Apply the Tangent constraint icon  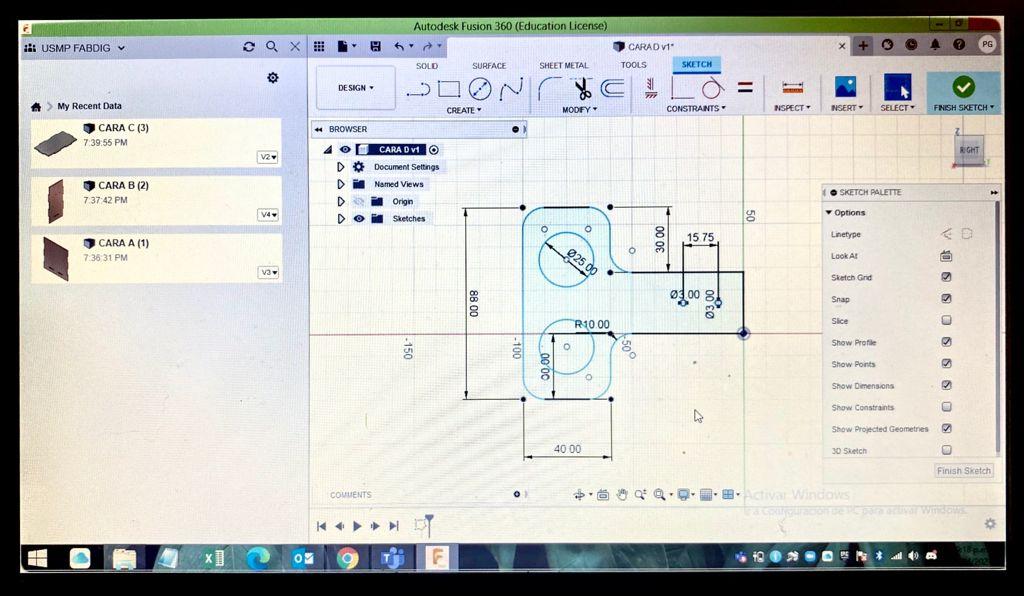tap(713, 89)
